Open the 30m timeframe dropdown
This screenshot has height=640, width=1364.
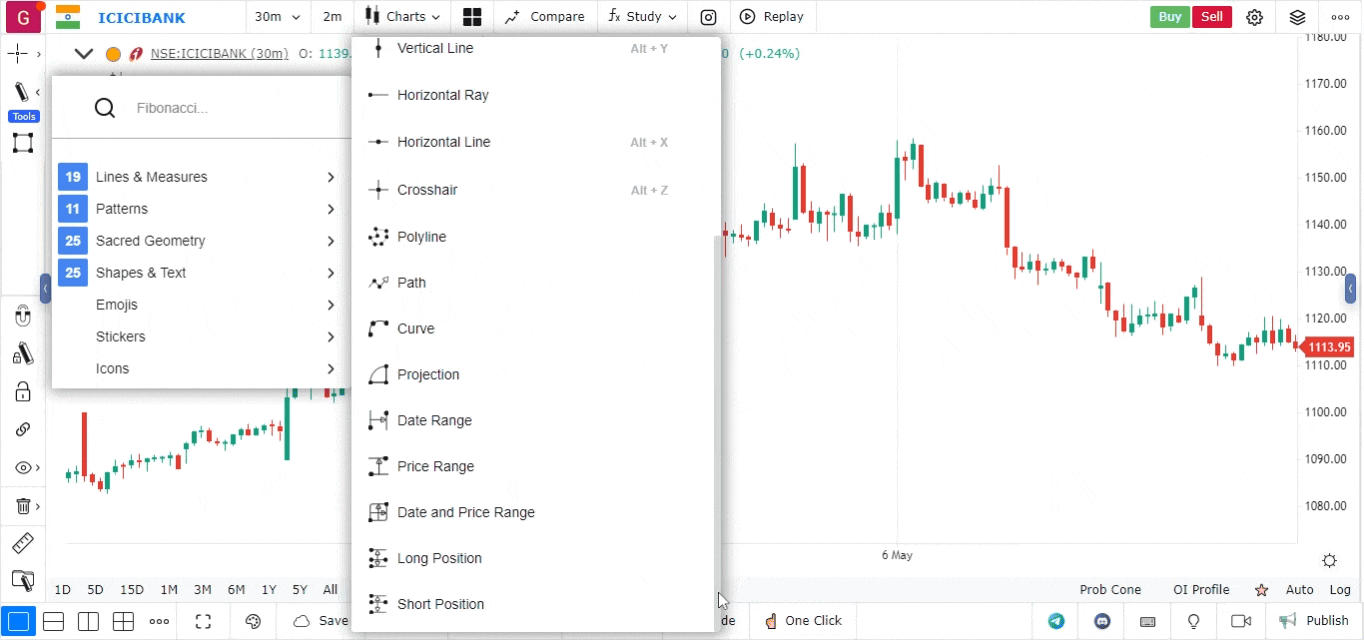(277, 17)
